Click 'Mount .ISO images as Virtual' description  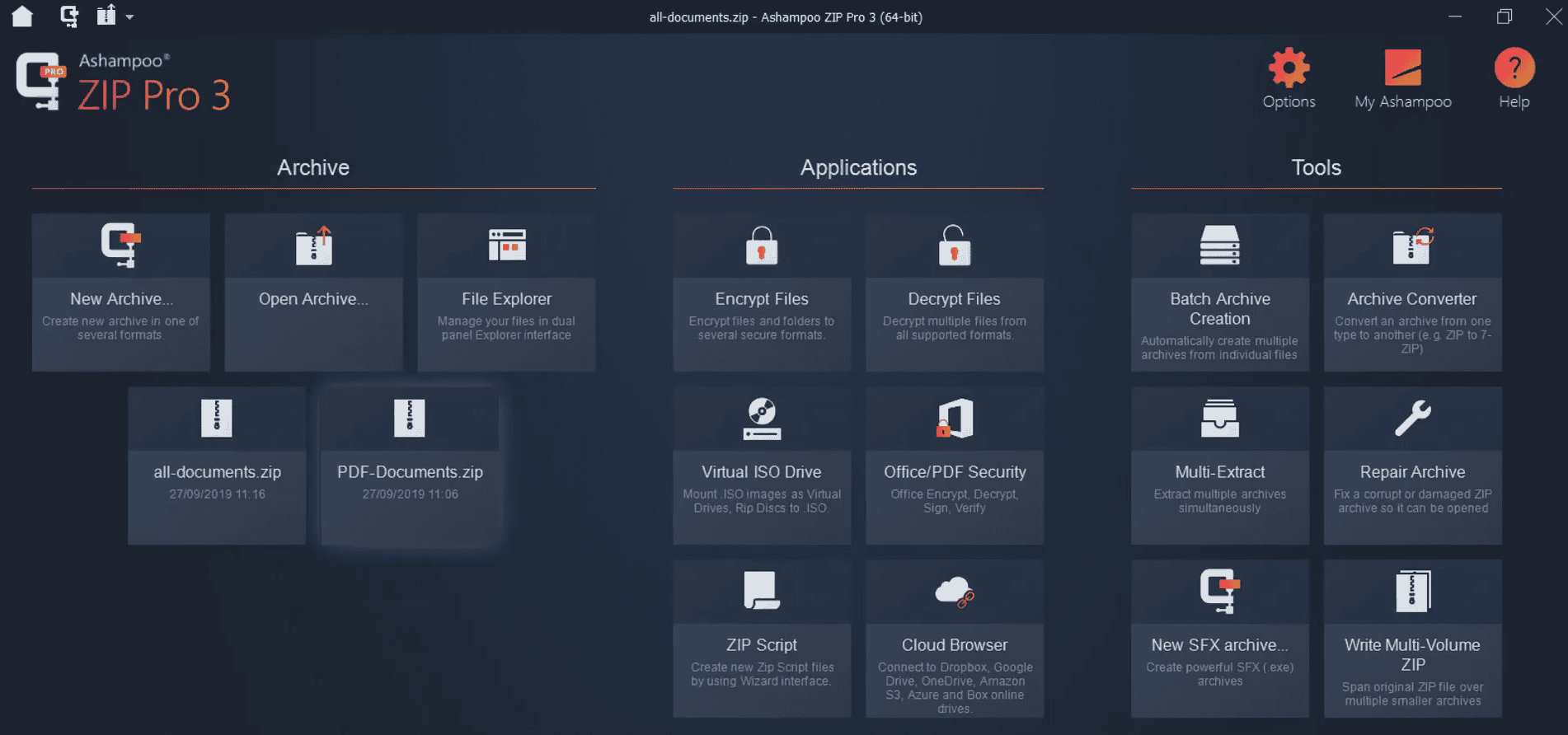pos(762,501)
